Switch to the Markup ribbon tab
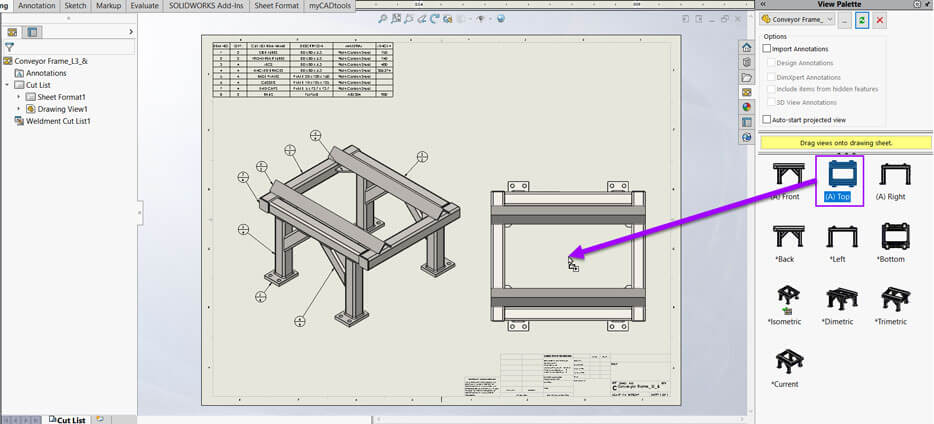The width and height of the screenshot is (934, 424). 108,5
